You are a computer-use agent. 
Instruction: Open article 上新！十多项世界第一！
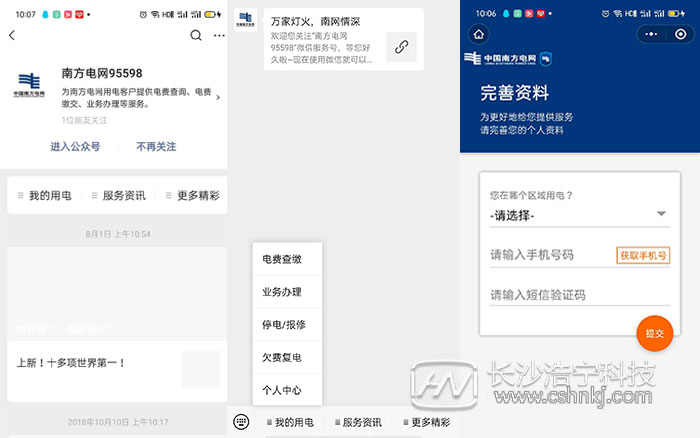coord(71,363)
